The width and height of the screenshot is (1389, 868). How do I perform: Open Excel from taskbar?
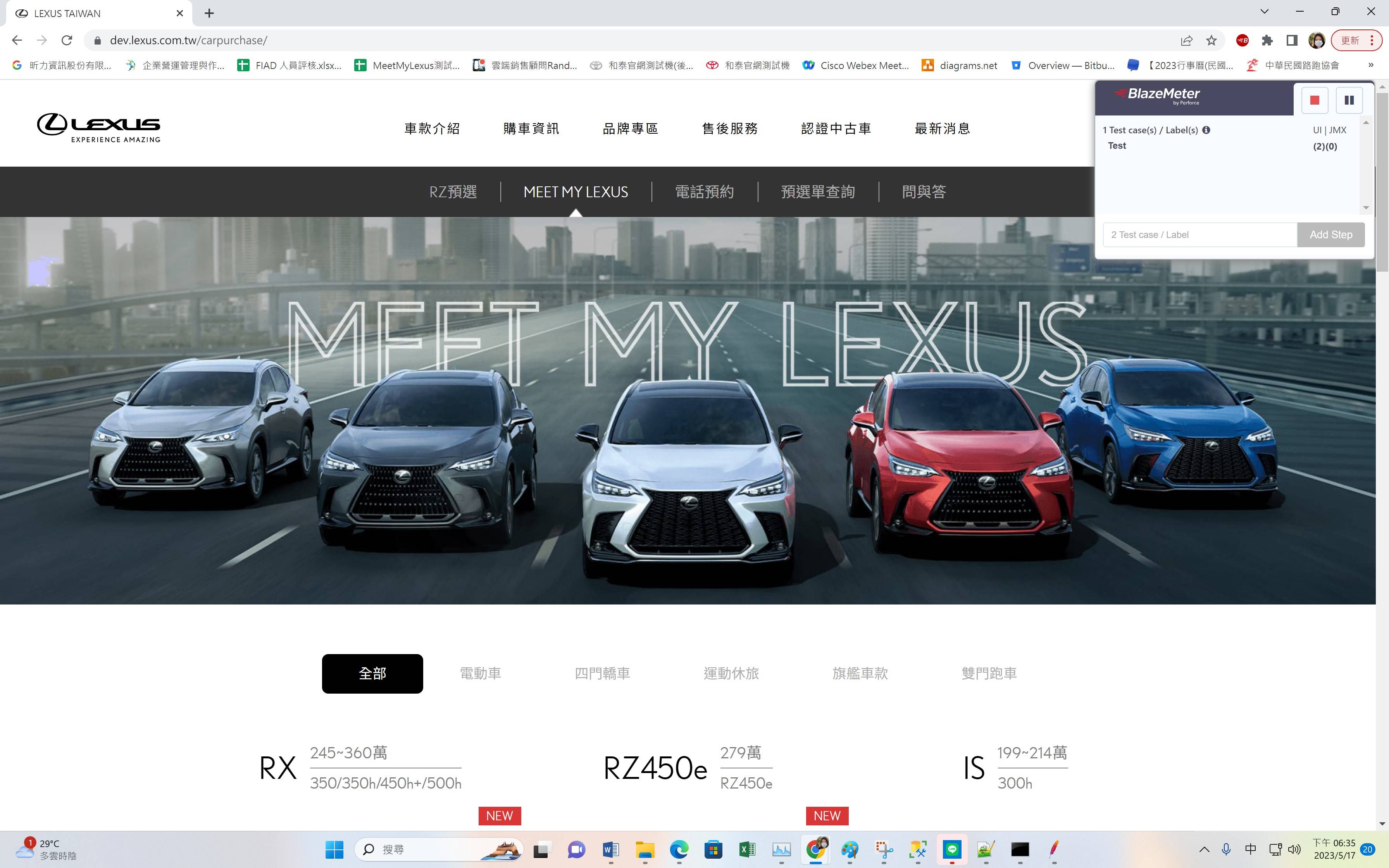(747, 849)
